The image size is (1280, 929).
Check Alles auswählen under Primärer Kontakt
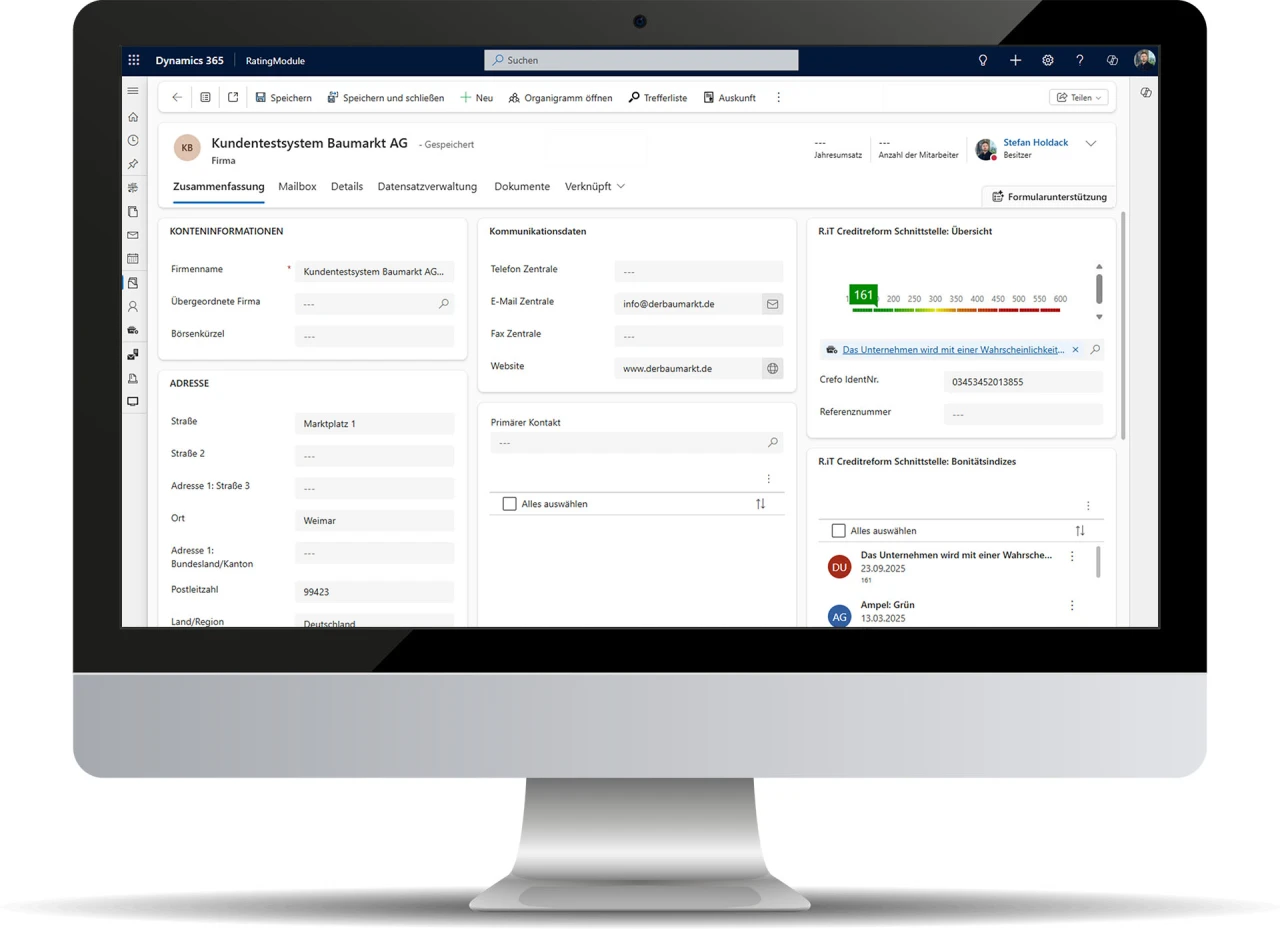coord(510,504)
